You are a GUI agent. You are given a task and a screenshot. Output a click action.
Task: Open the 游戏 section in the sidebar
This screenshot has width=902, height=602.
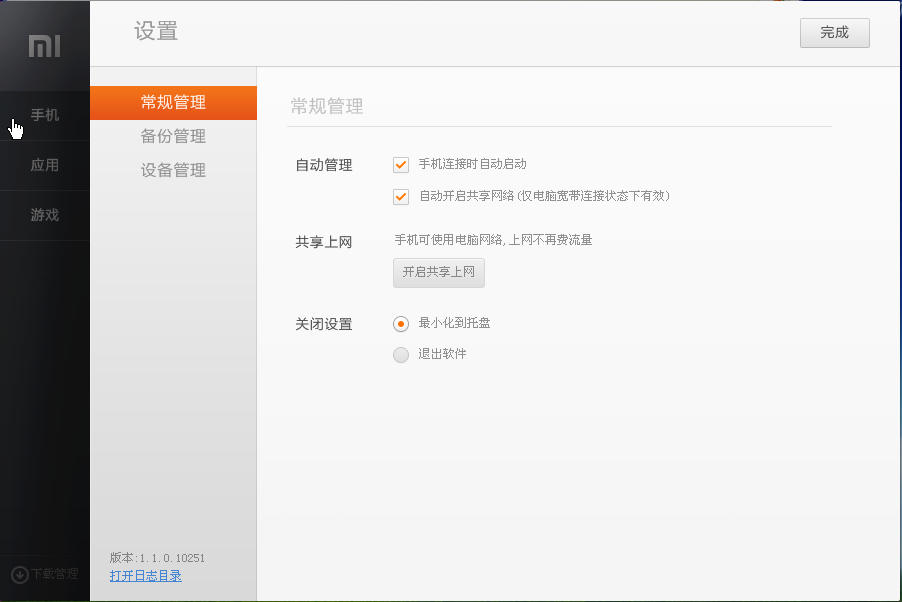pyautogui.click(x=44, y=214)
